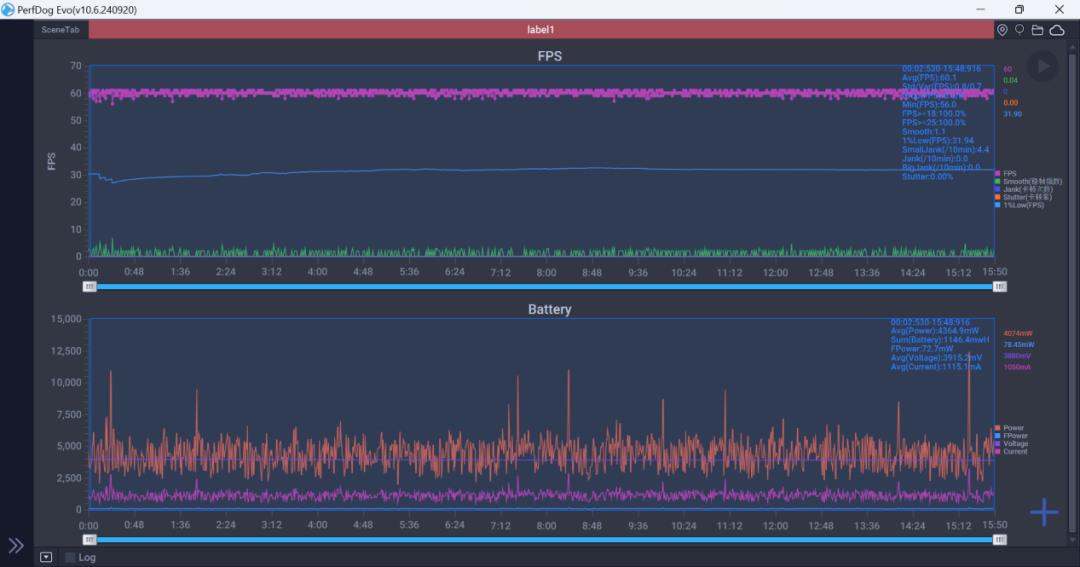Click the Battery chart right range slider handle
Screen dimensions: 1080x567
pos(999,539)
